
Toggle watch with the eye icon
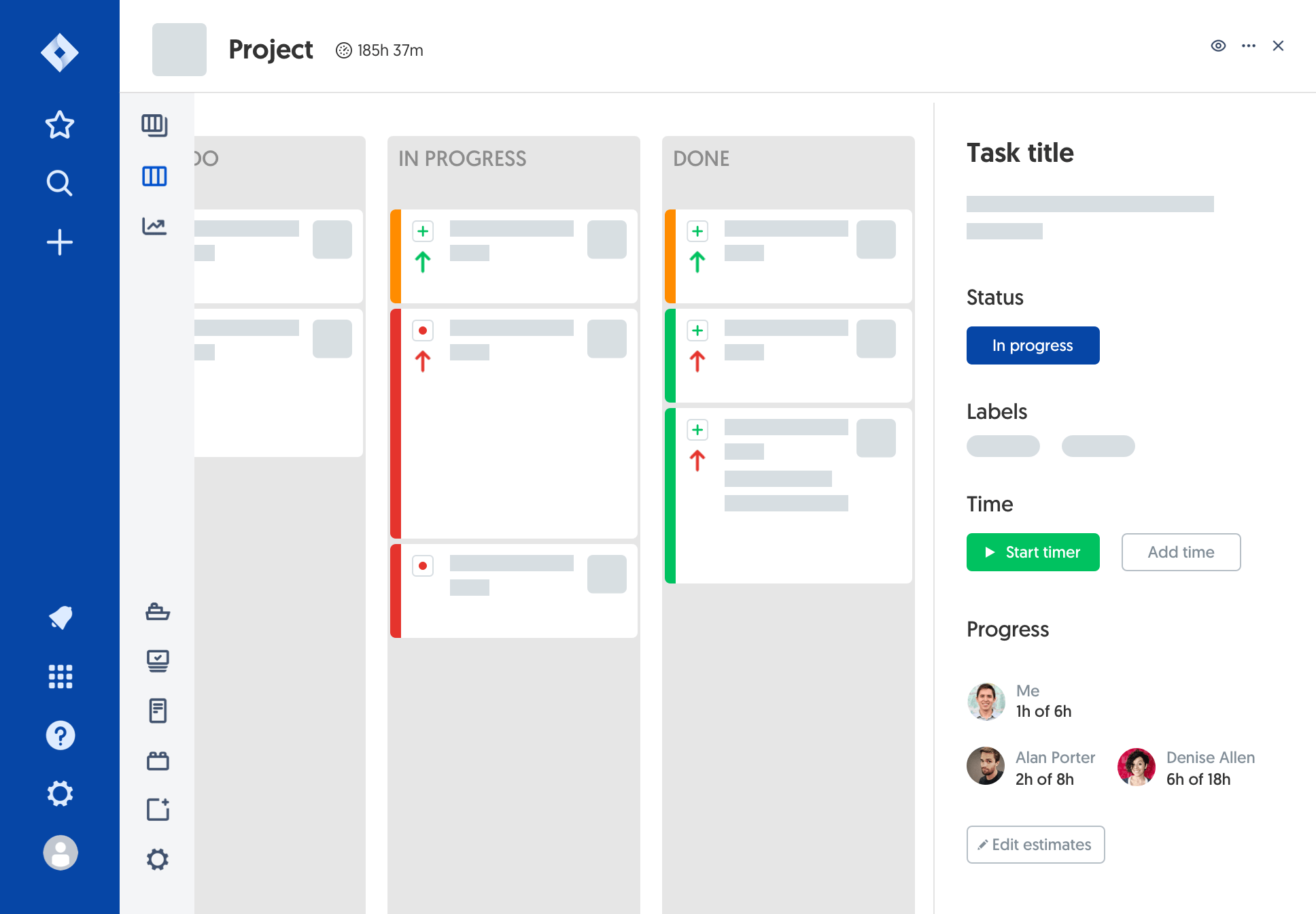pyautogui.click(x=1218, y=46)
